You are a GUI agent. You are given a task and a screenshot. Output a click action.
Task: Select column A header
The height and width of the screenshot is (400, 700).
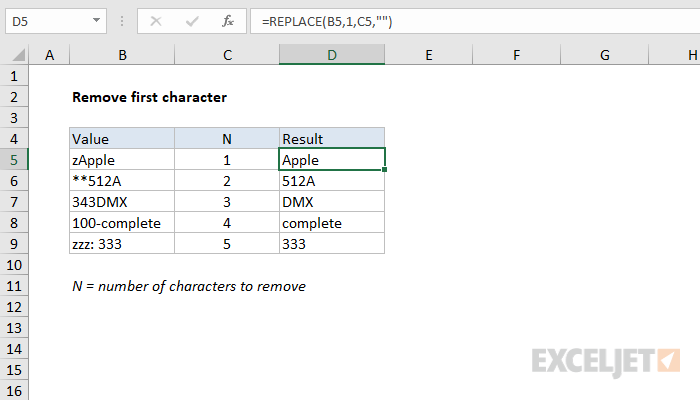[x=50, y=55]
